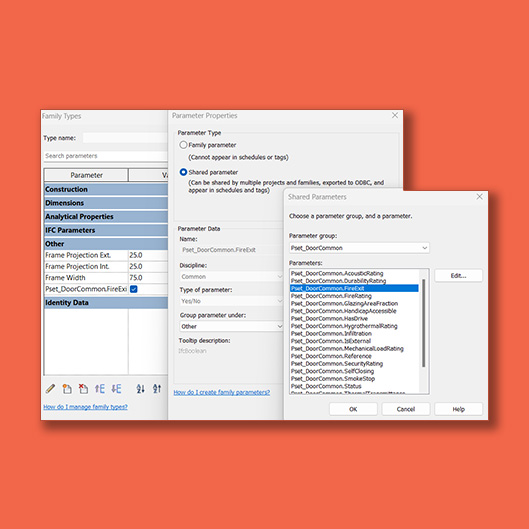Select Pset_DoorCommon.FireRating in the parameter list

pyautogui.click(x=331, y=296)
